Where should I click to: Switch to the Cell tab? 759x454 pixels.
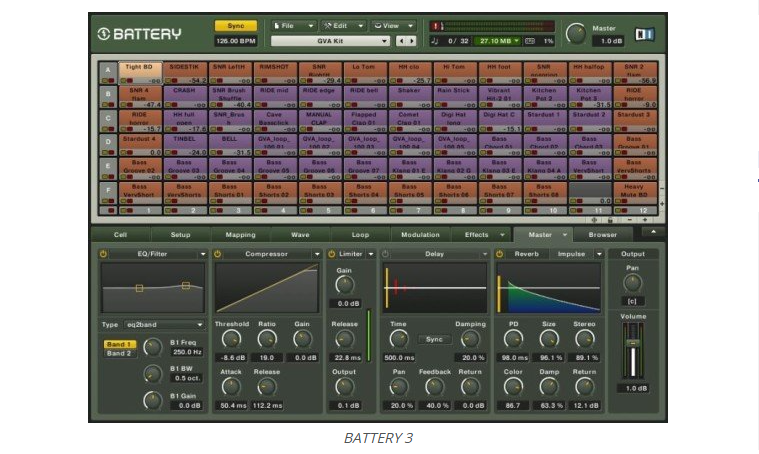pos(120,235)
